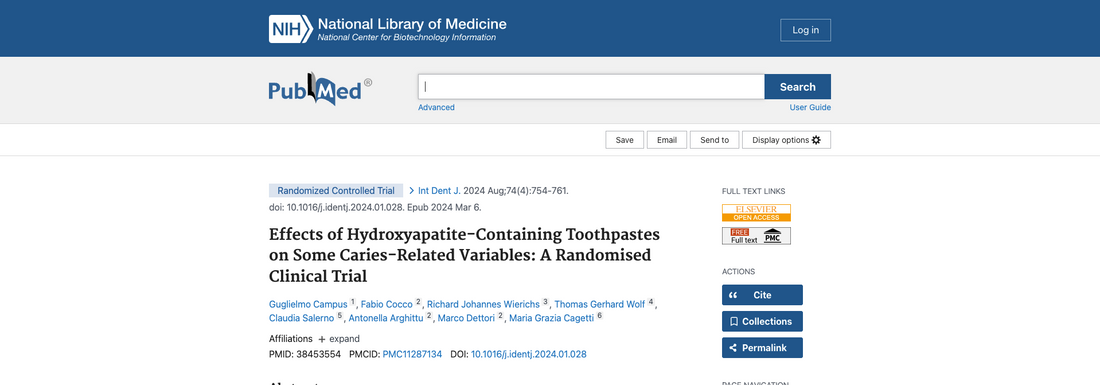Click the Display options gear icon

pyautogui.click(x=816, y=140)
